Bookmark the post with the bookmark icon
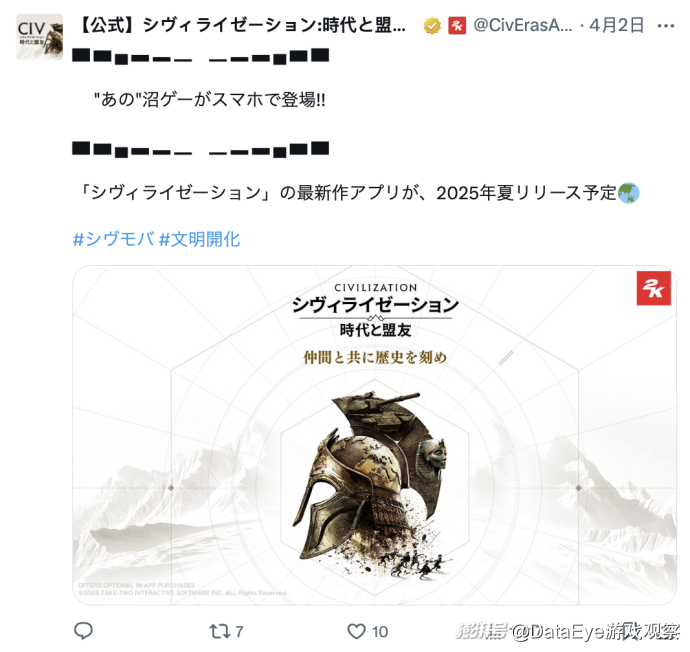Image resolution: width=690 pixels, height=652 pixels. (630, 631)
